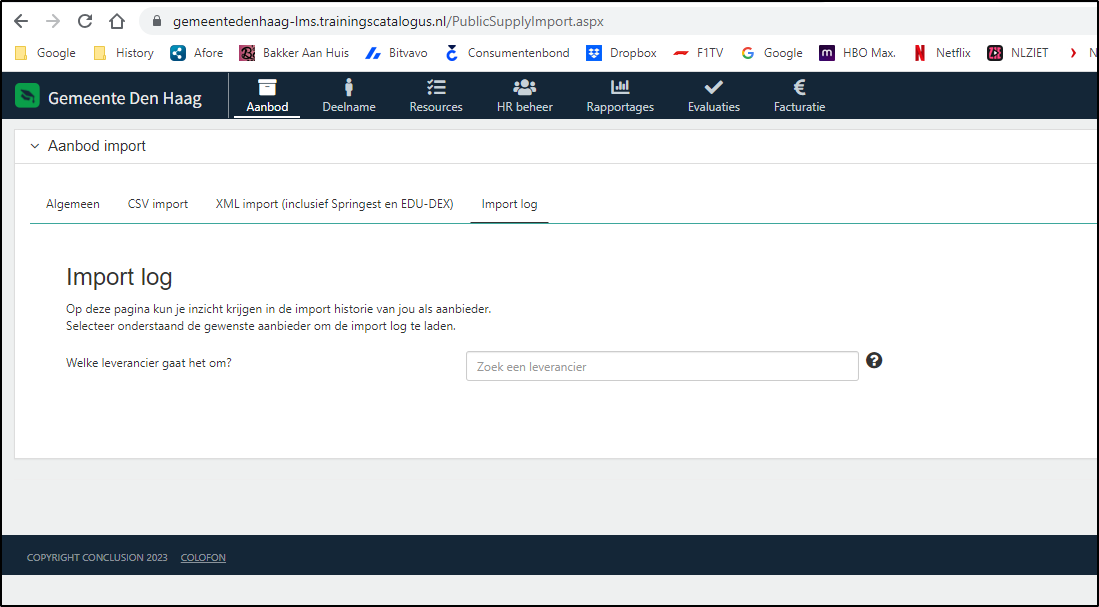The image size is (1099, 607).
Task: Open the Aanbod section icon
Action: point(266,86)
